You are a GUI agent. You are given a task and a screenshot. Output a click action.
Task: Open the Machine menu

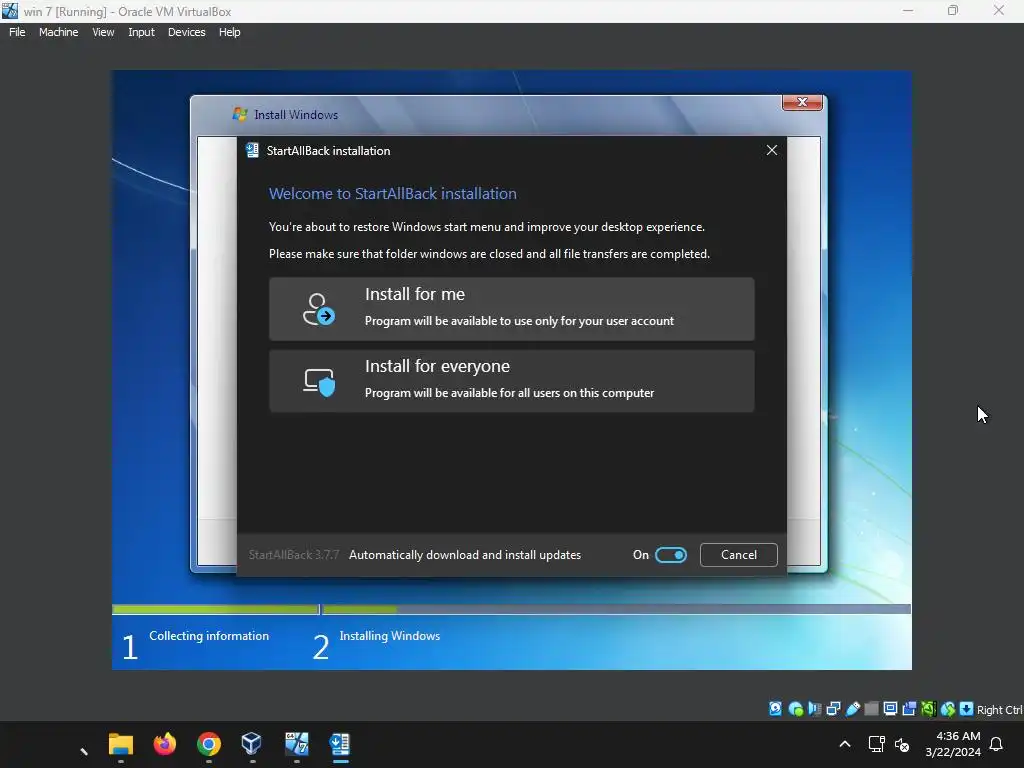point(58,32)
